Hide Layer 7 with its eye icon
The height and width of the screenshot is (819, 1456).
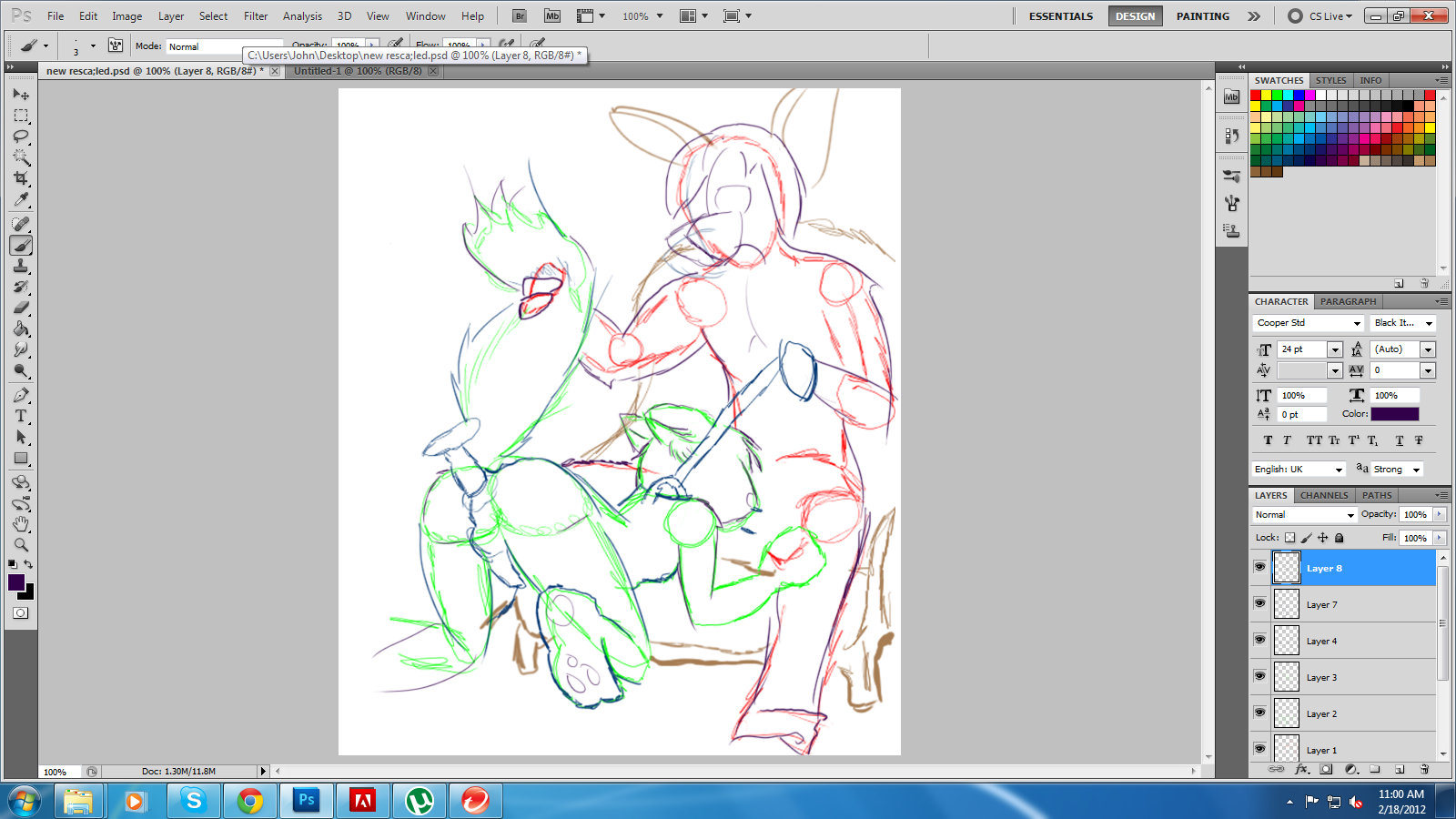(1259, 603)
